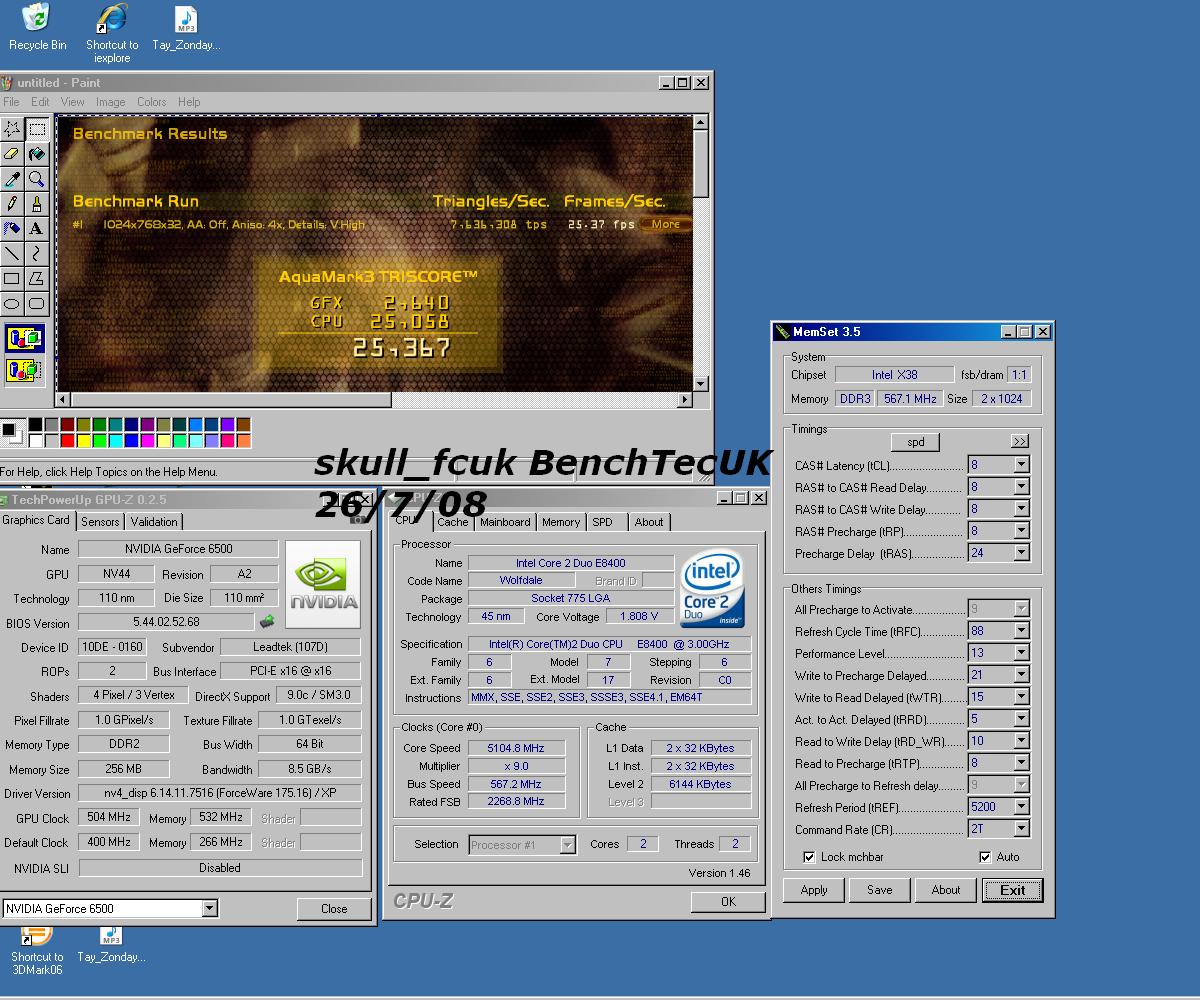Screen dimensions: 1200x1000
Task: Select the Shortcut to 3DMark06 desktop icon
Action: [x=37, y=951]
